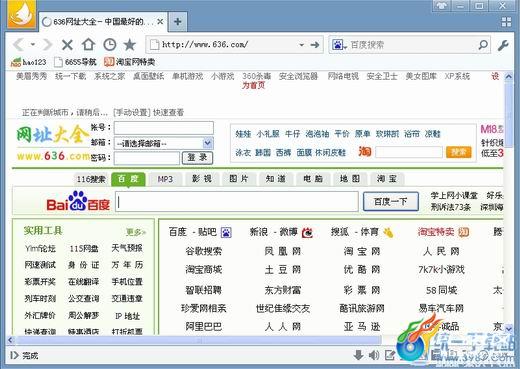Open a new tab with plus button
This screenshot has width=520, height=369.
click(178, 22)
